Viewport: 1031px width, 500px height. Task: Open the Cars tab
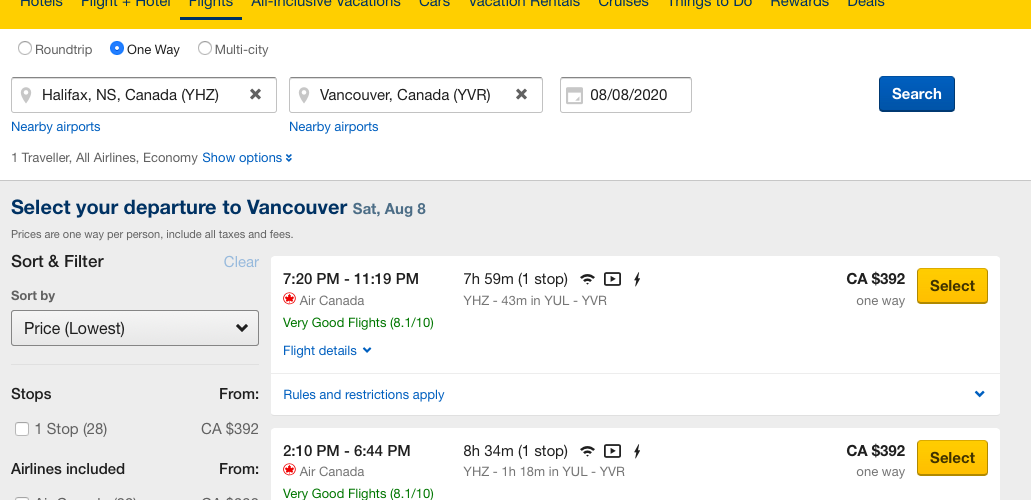click(435, 3)
